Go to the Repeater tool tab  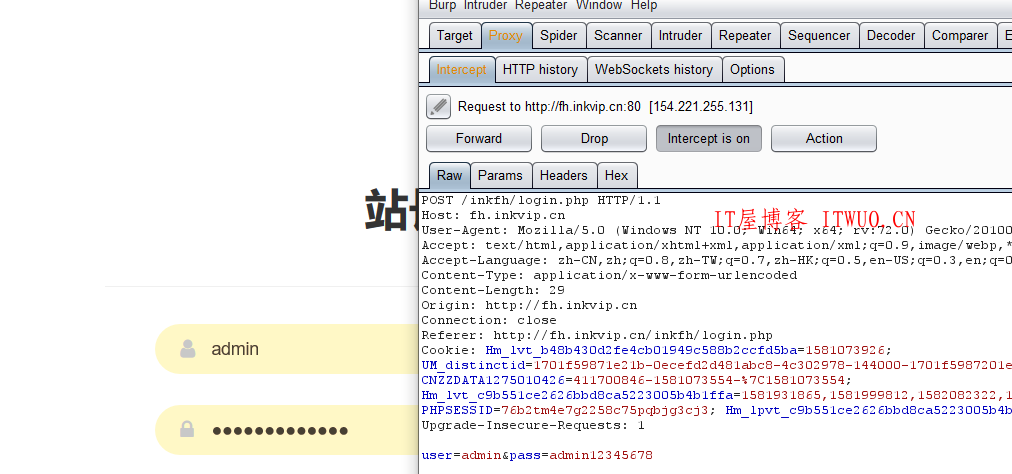745,36
